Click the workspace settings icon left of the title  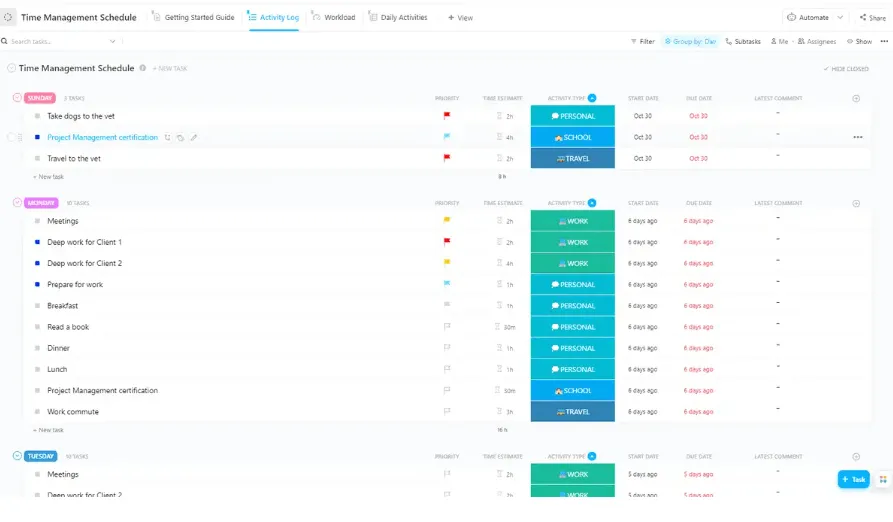click(8, 17)
